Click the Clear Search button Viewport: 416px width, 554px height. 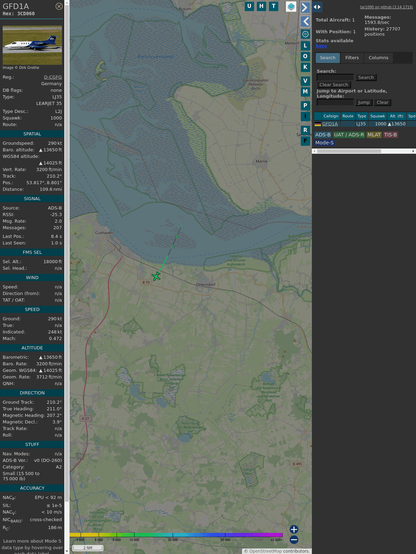point(334,85)
